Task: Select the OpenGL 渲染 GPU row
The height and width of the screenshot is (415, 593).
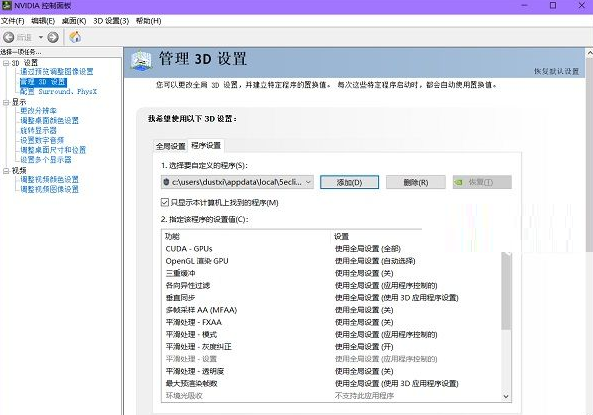Action: [x=331, y=261]
